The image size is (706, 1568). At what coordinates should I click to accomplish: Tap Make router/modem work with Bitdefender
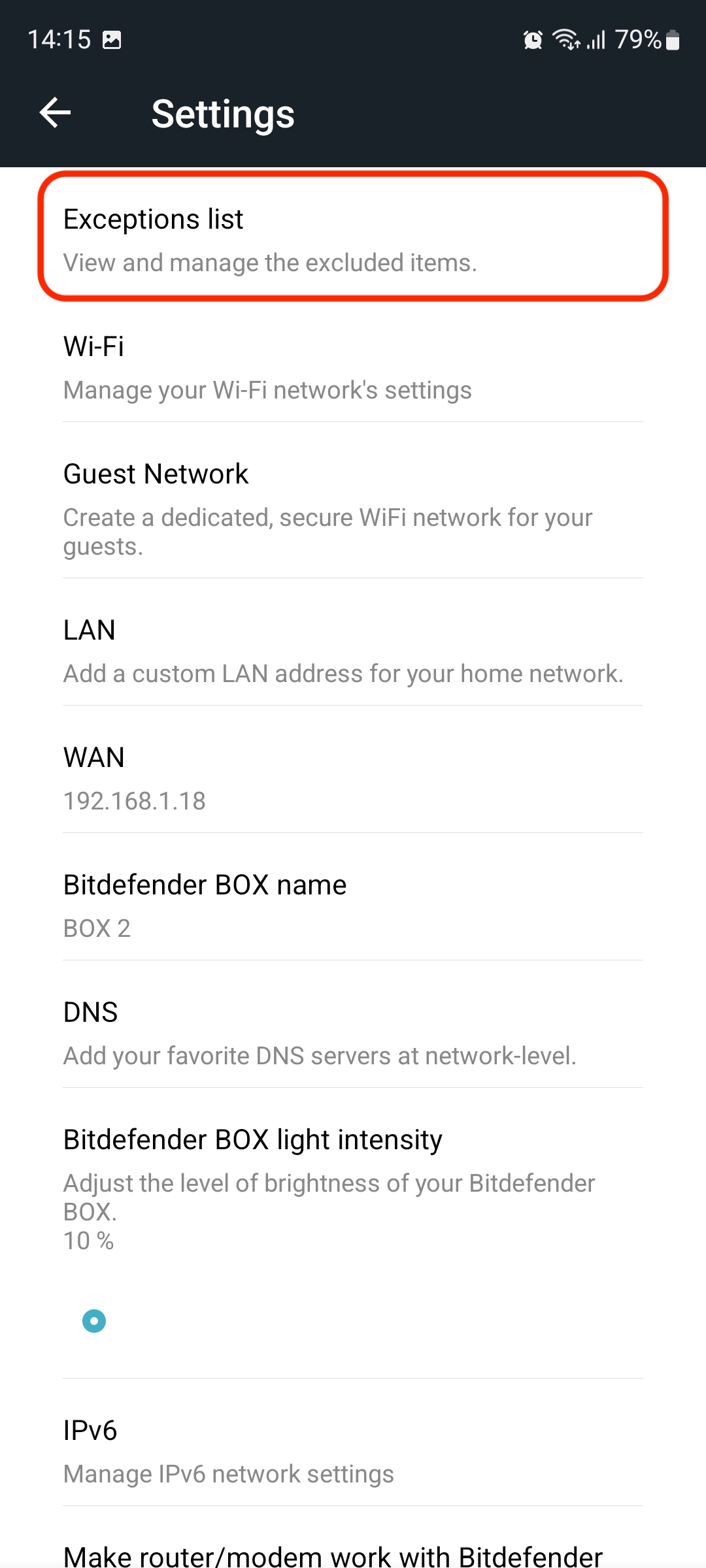point(333,1556)
